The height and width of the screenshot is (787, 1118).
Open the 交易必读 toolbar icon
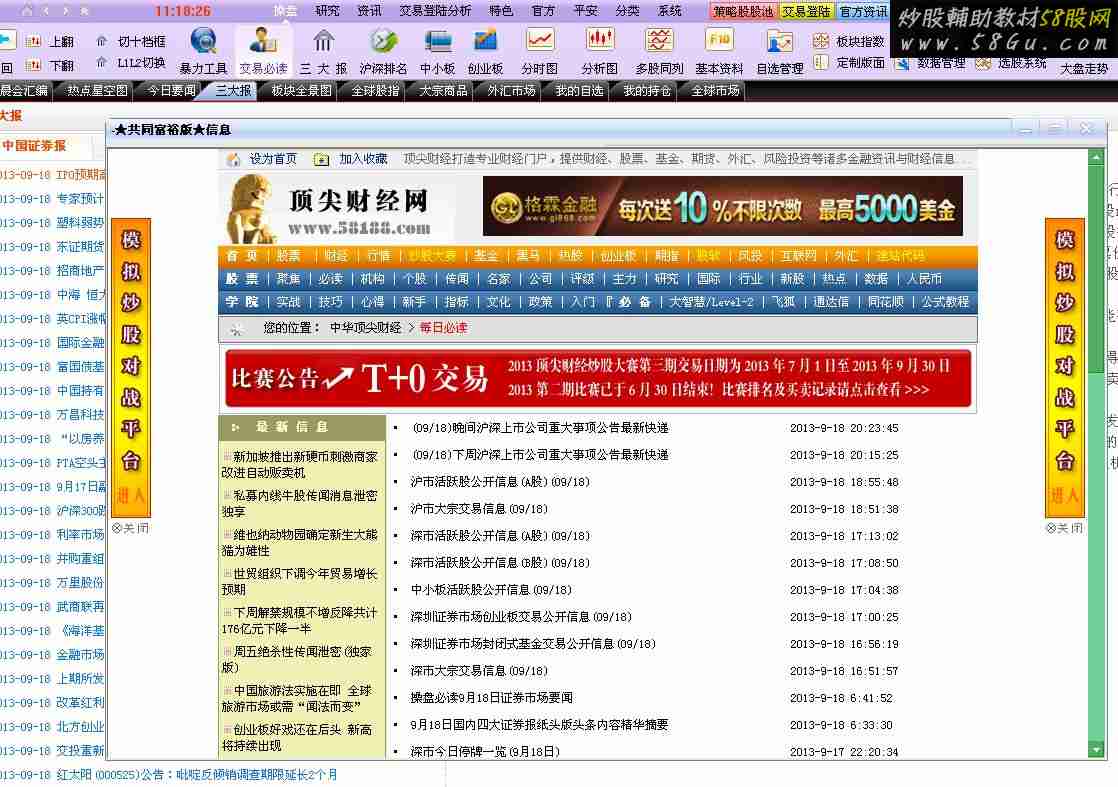click(x=263, y=41)
